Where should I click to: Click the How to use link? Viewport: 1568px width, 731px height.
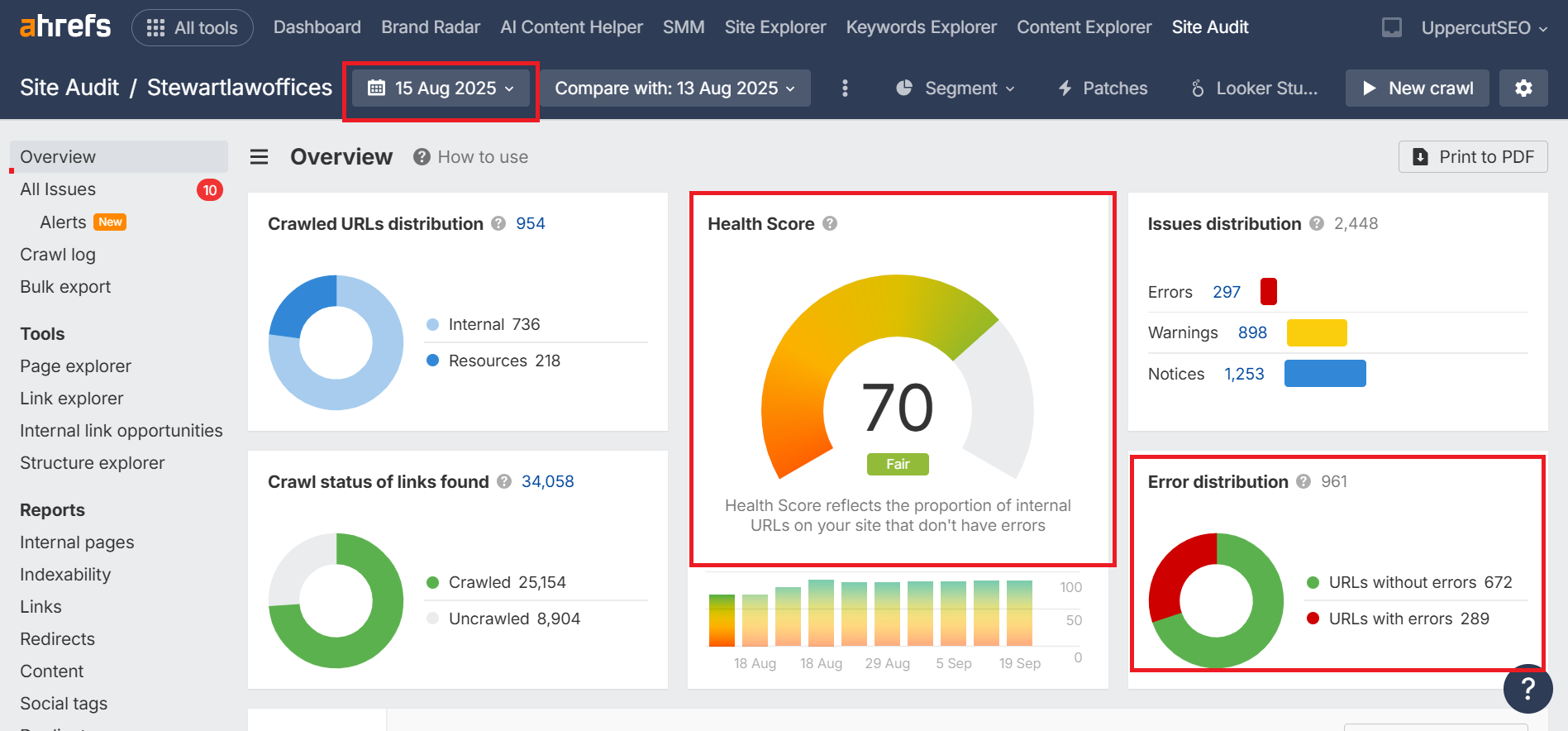(x=483, y=157)
